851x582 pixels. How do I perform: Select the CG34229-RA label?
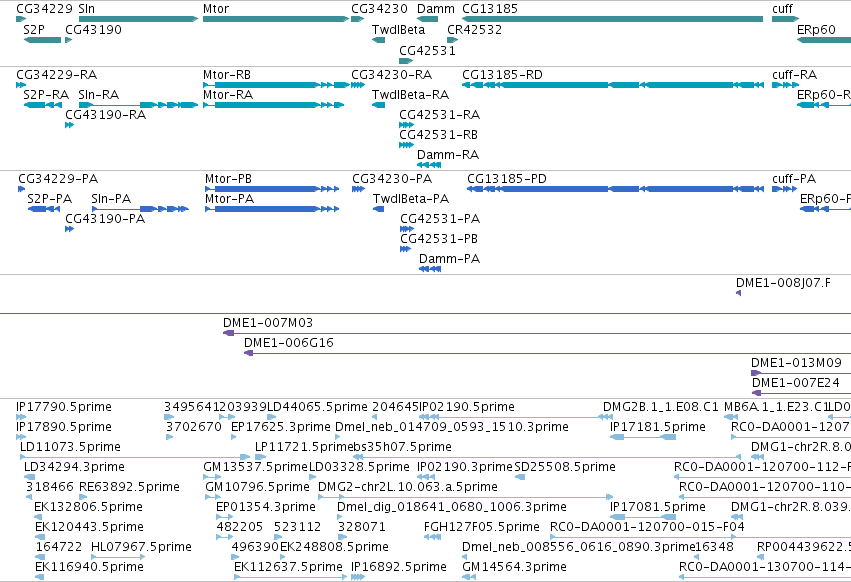57,74
